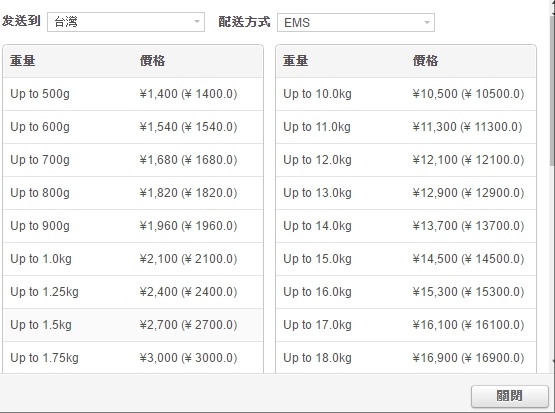Image resolution: width=555 pixels, height=413 pixels.
Task: Select the Up to 10.0kg row
Action: click(406, 94)
